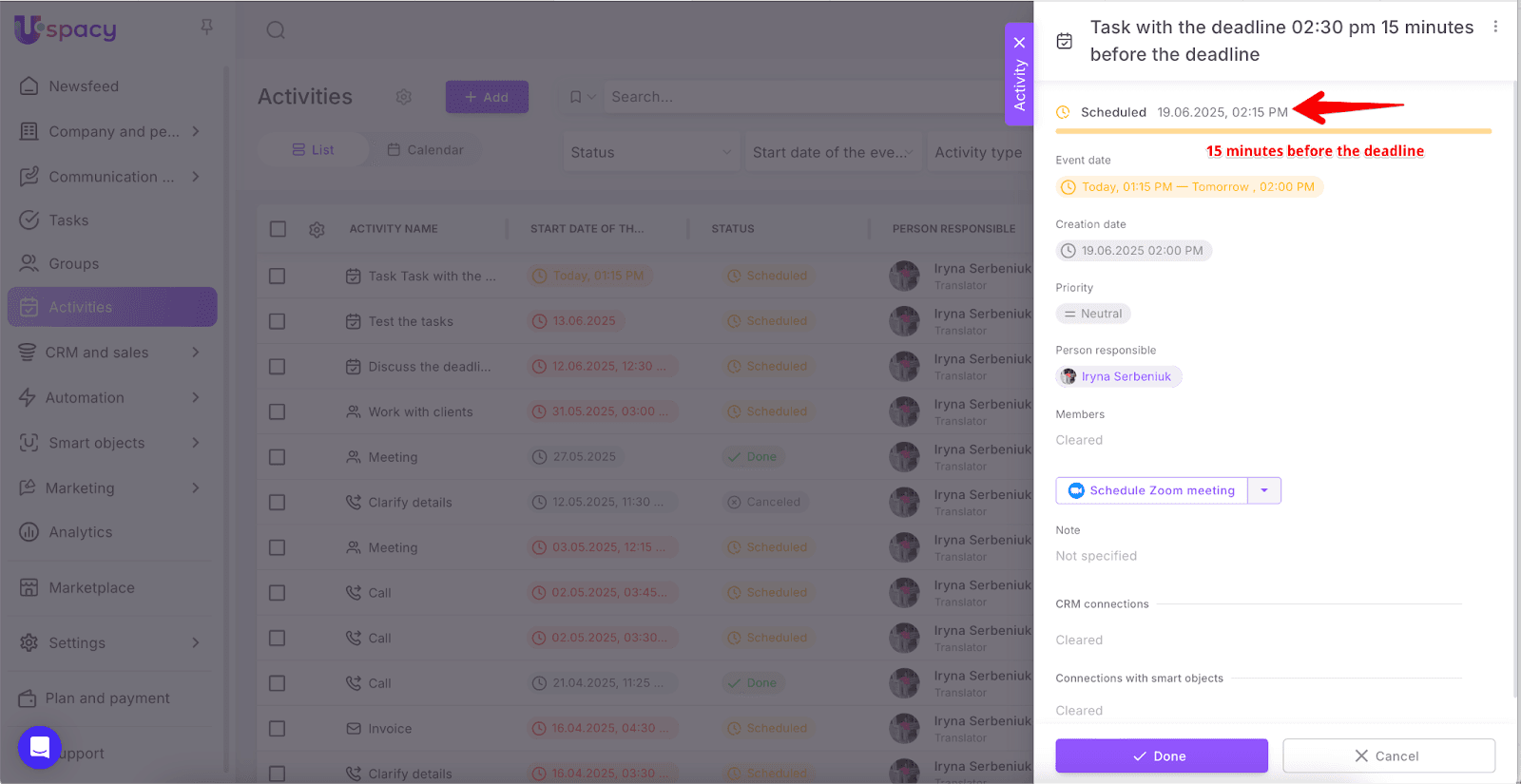Click the pin sidebar icon

206,28
